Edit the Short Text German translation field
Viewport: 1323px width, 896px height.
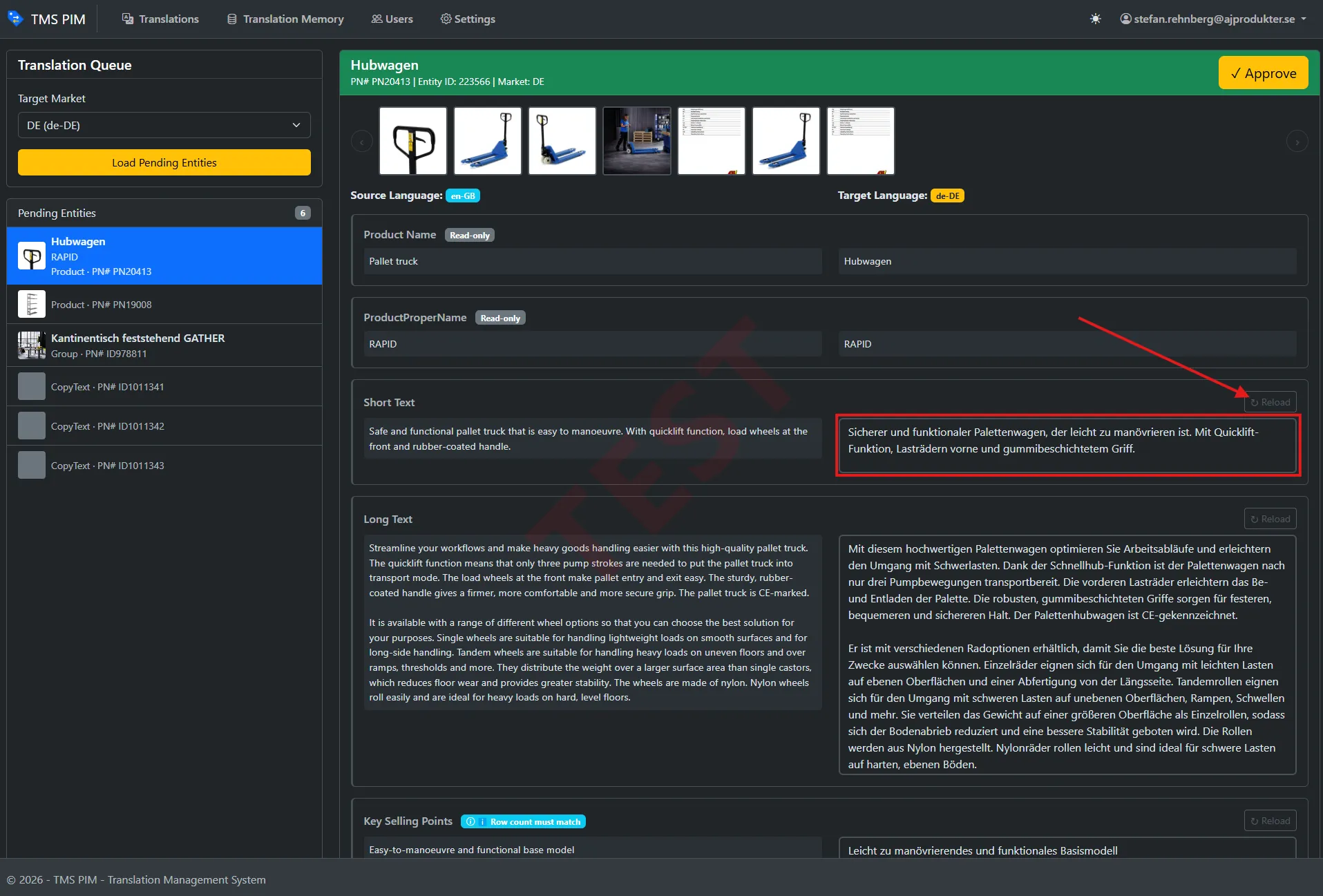(1067, 445)
